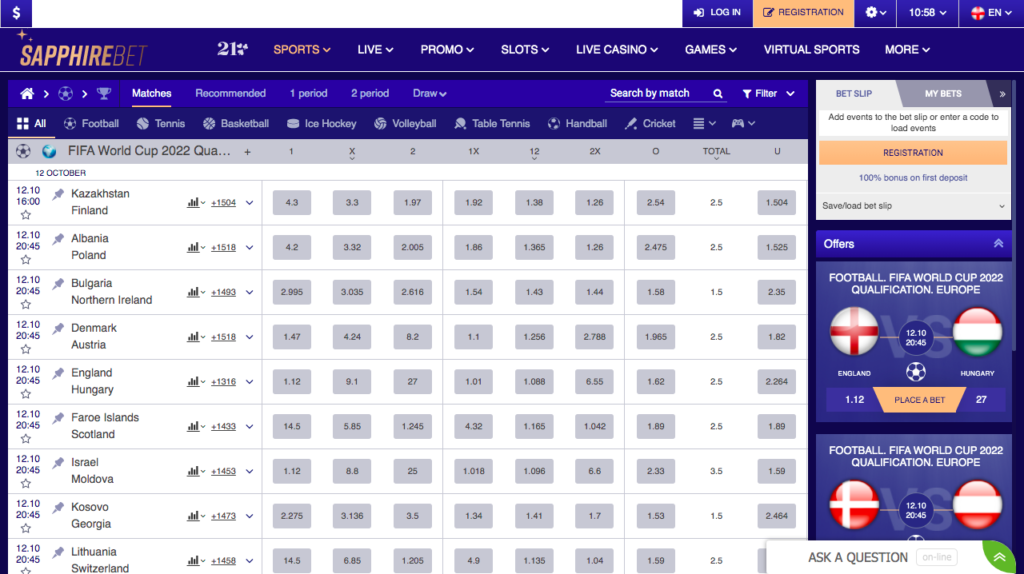The image size is (1024, 574).
Task: Pin the Faroe Islands vs Scotland match
Action: point(58,418)
